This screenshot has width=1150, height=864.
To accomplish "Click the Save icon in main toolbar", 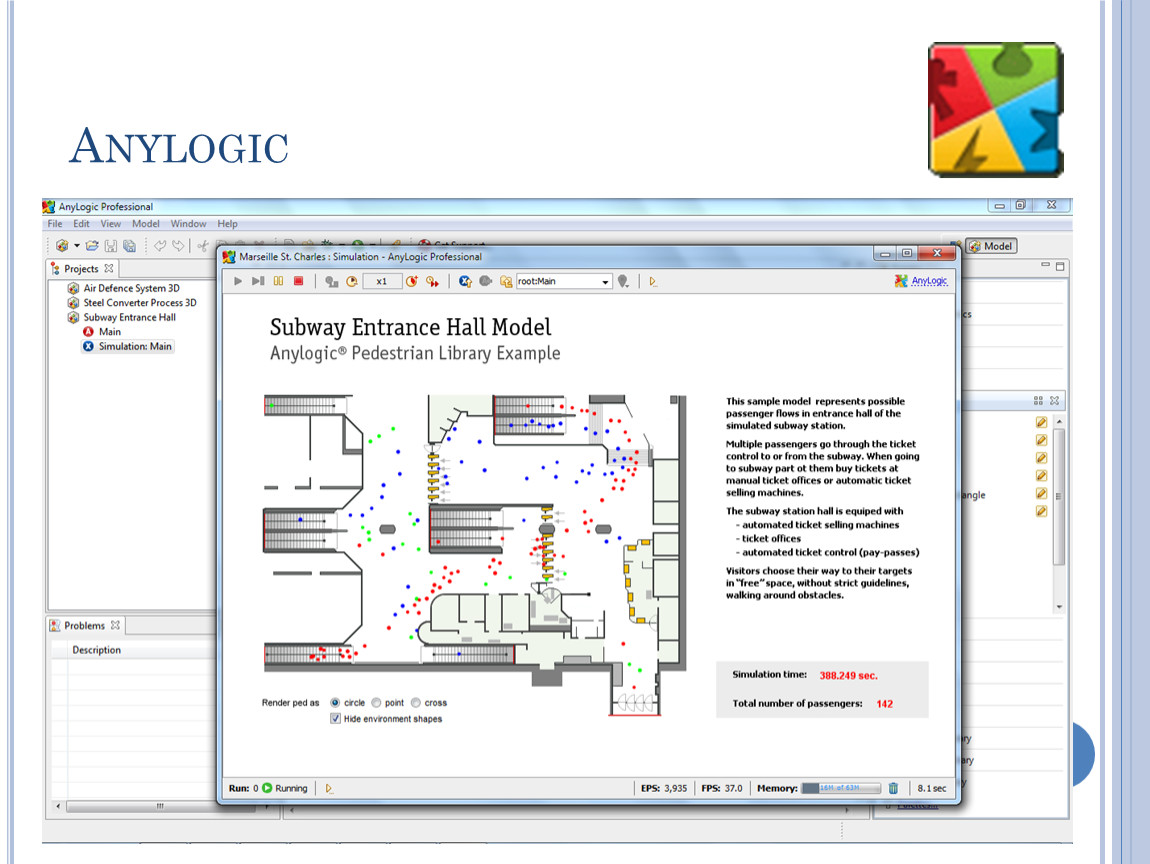I will pos(111,246).
